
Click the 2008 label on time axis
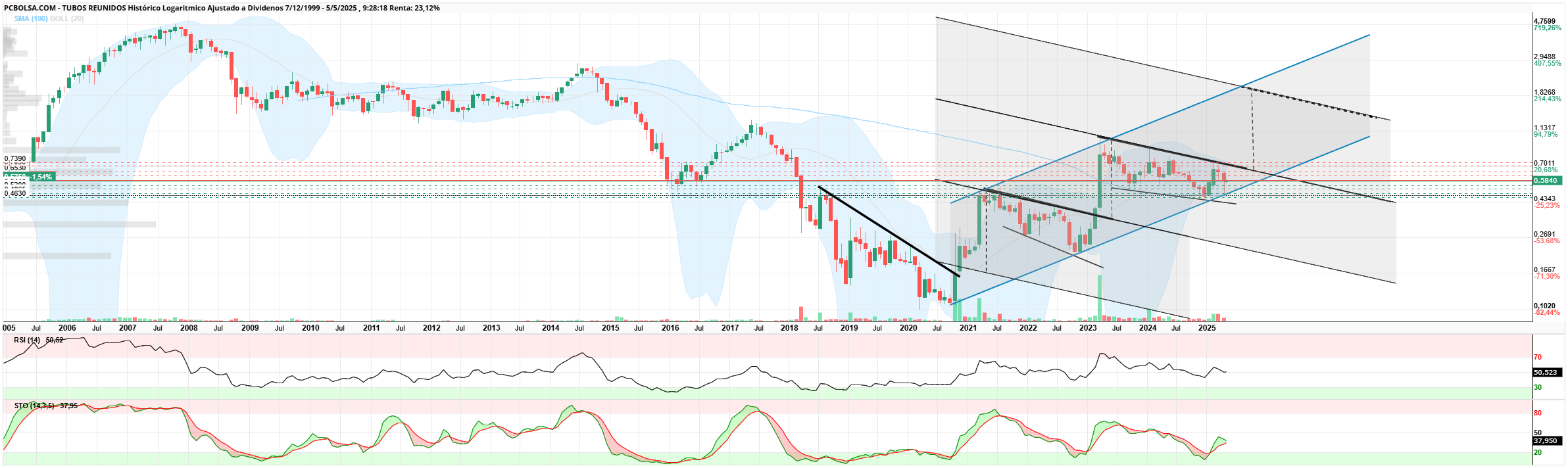189,327
